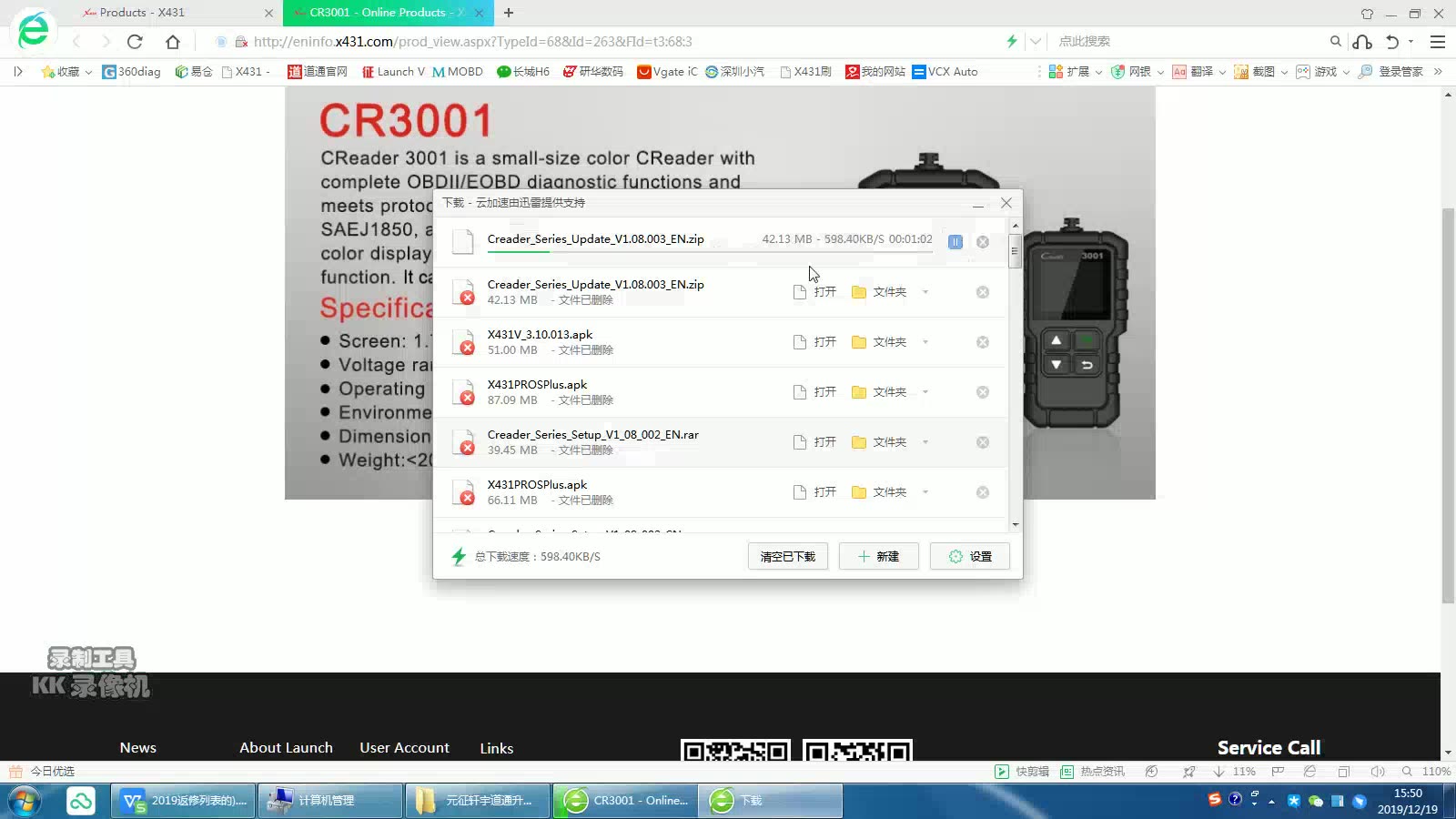The image size is (1456, 819).
Task: Open the User Account footer link
Action: [404, 747]
